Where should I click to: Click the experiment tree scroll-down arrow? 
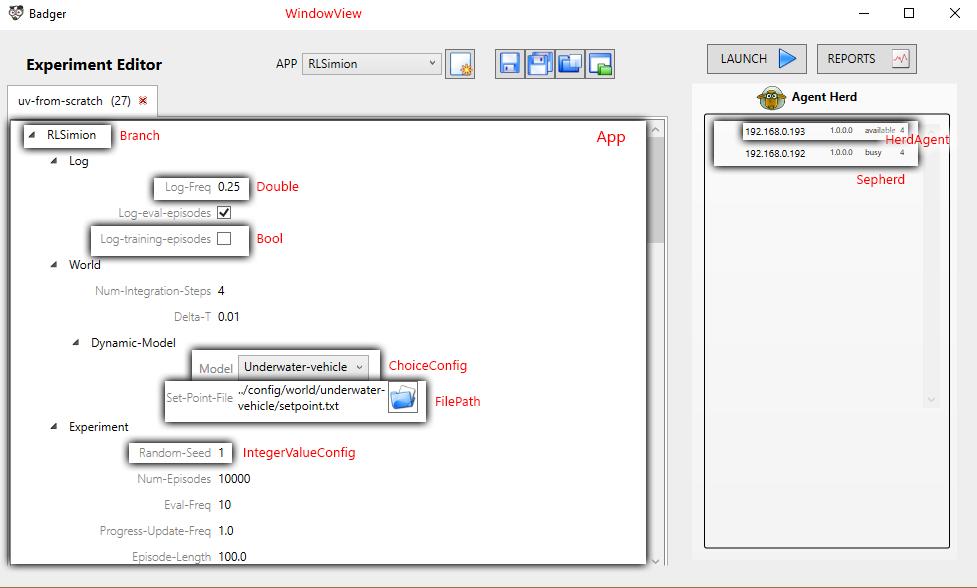655,561
